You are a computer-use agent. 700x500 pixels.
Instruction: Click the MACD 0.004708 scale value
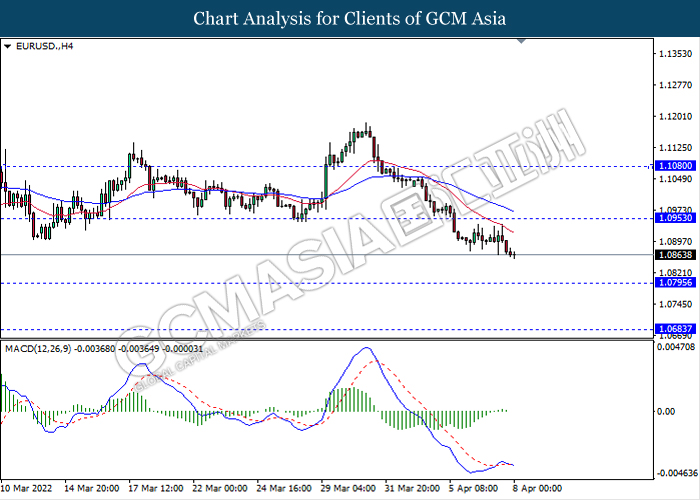tap(676, 347)
